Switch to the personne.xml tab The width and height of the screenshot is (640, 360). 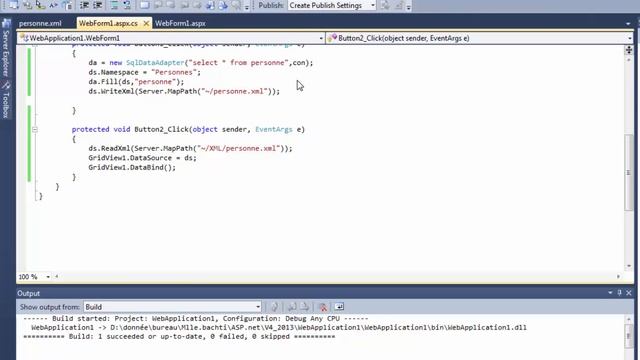(x=40, y=23)
